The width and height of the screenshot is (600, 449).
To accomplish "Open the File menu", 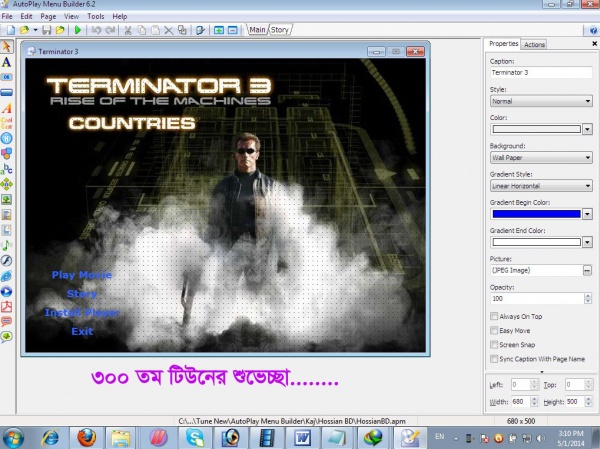I will 7,16.
